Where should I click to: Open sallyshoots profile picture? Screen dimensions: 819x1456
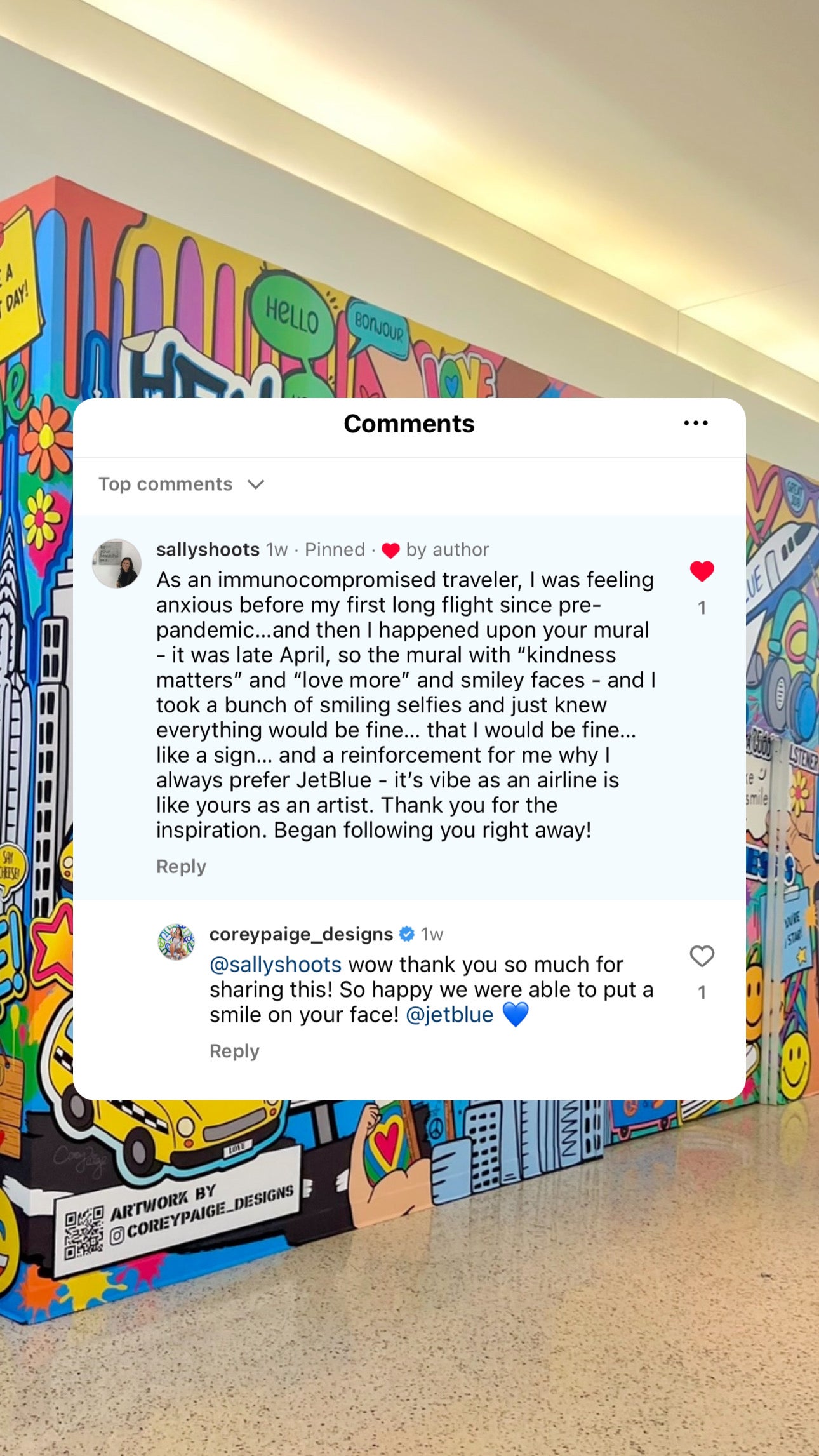click(117, 564)
